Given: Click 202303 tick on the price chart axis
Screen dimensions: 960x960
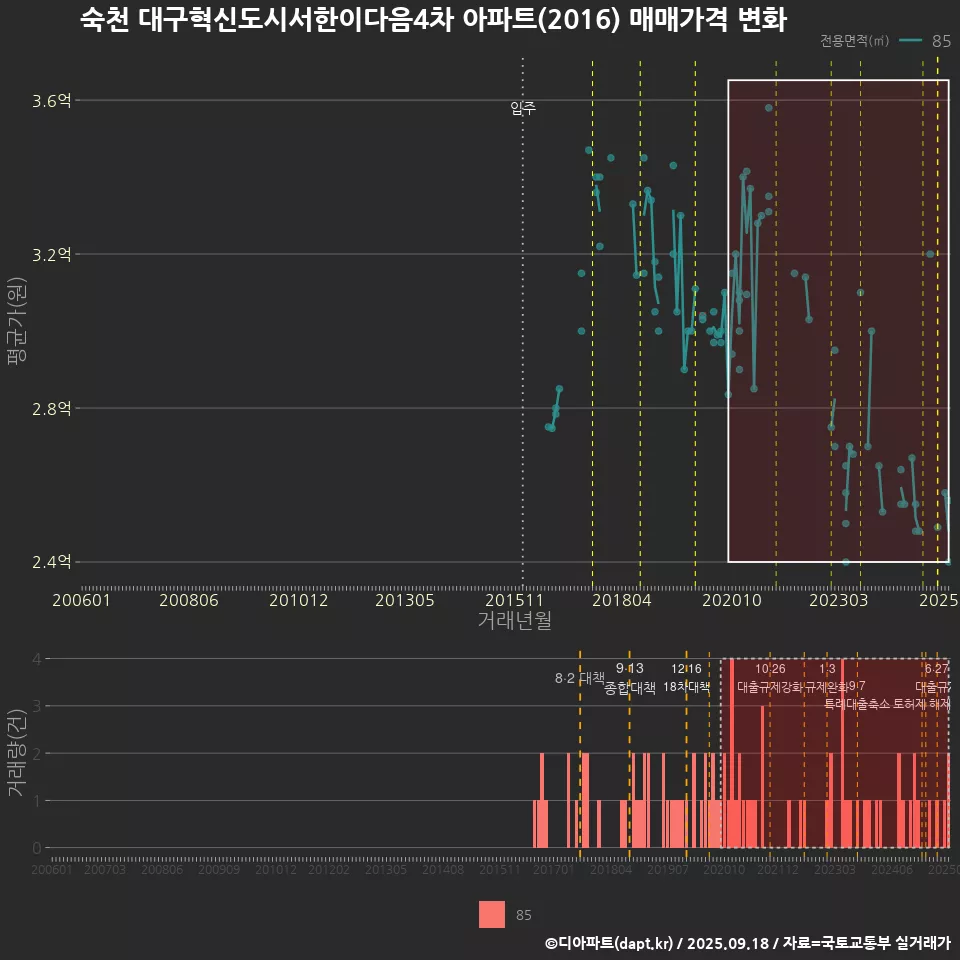Looking at the screenshot, I should 839,600.
